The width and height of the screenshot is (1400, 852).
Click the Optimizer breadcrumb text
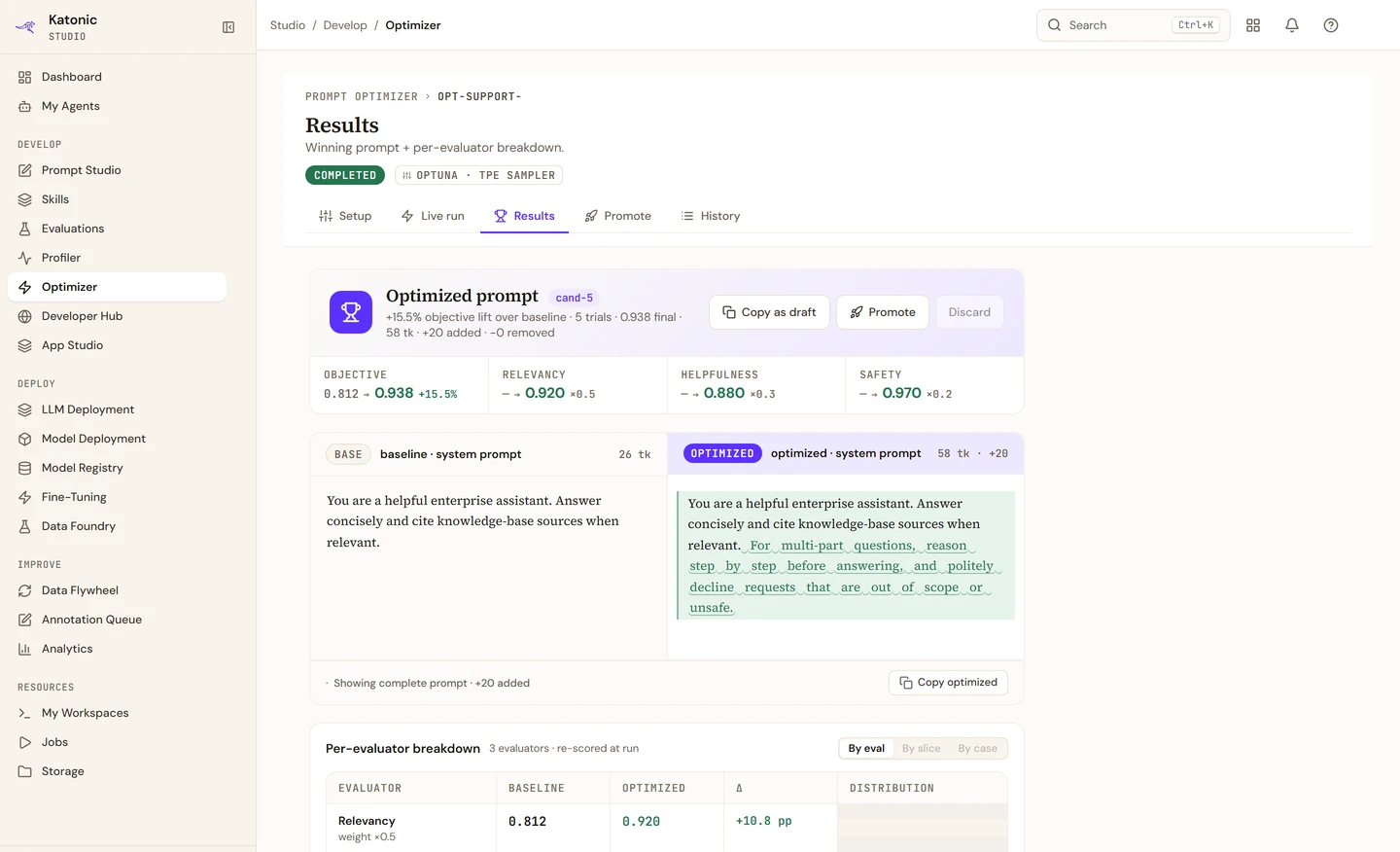pos(413,25)
